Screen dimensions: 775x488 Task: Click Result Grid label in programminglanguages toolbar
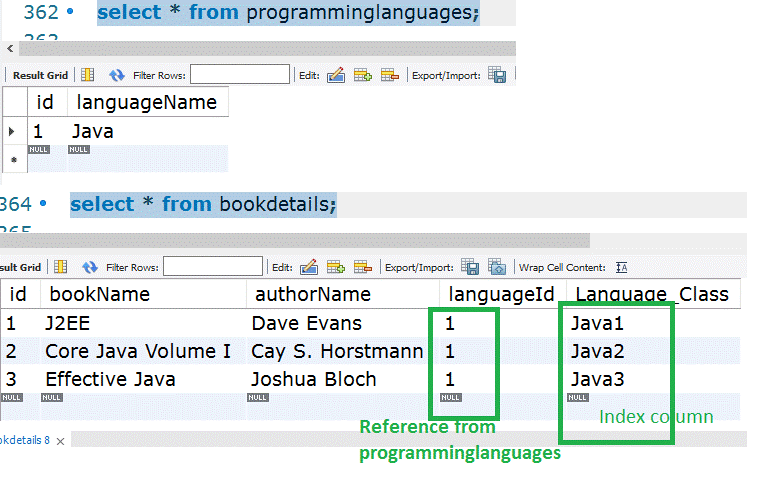(40, 75)
